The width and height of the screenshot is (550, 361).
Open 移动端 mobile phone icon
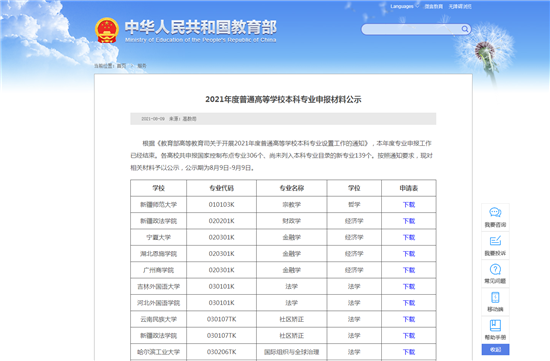(495, 298)
